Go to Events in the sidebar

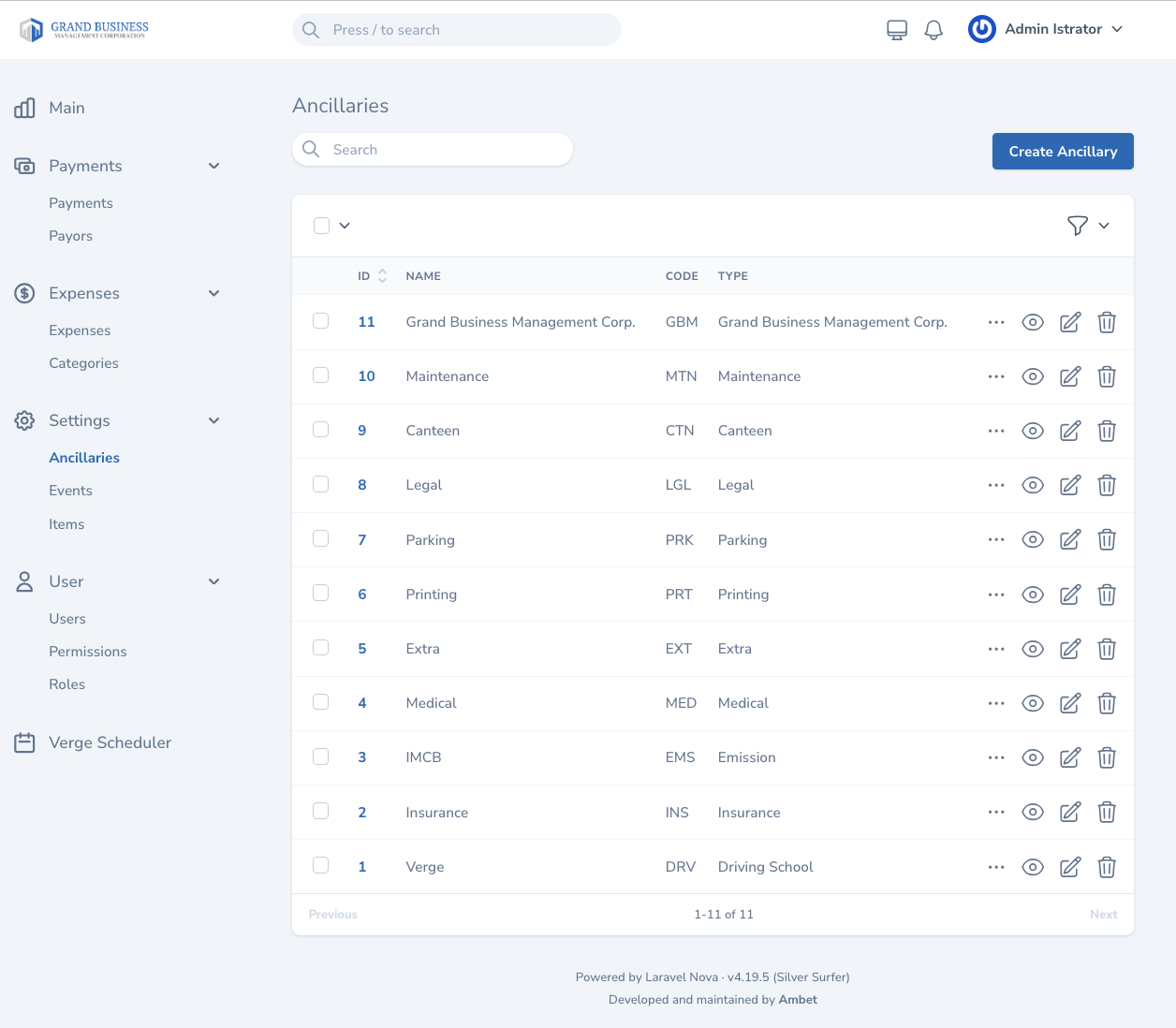(x=70, y=491)
